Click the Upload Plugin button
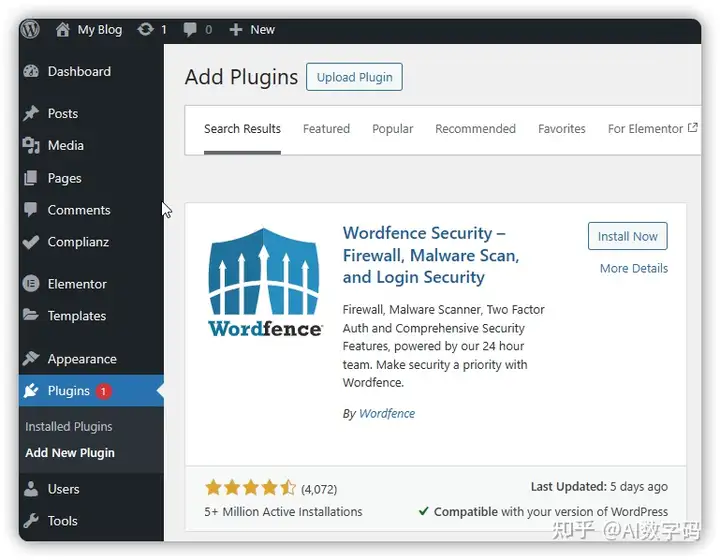Image resolution: width=720 pixels, height=560 pixels. tap(354, 77)
